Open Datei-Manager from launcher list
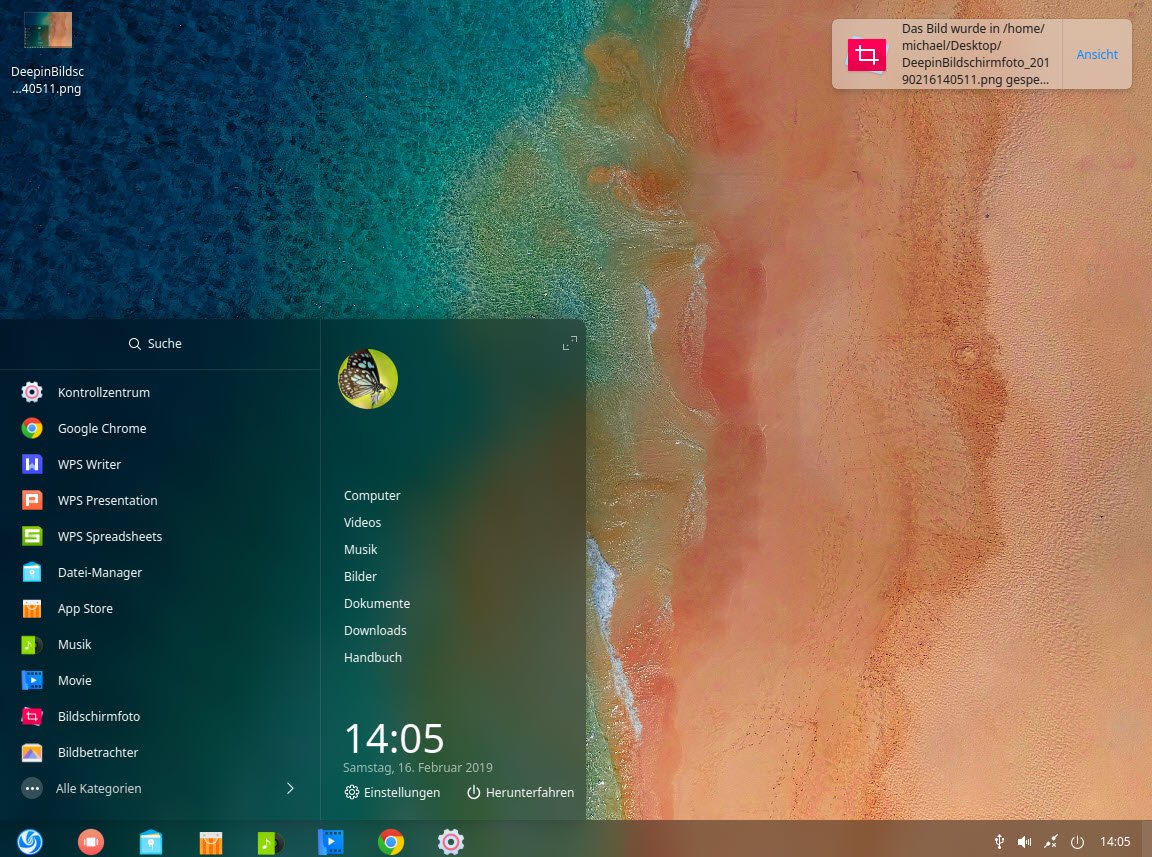The width and height of the screenshot is (1152, 857). pyautogui.click(x=159, y=573)
